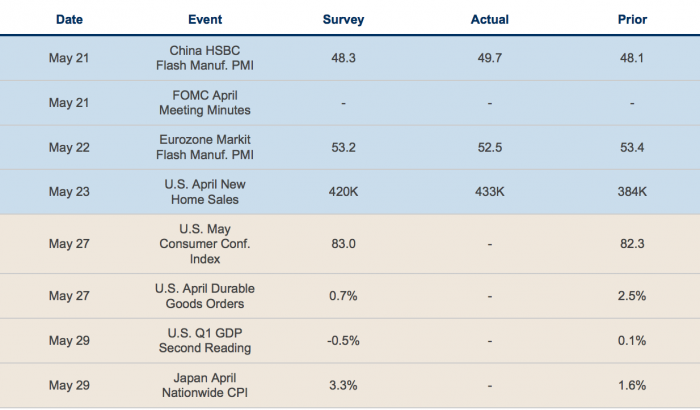Image resolution: width=700 pixels, height=410 pixels.
Task: Click the Date column header
Action: [69, 19]
